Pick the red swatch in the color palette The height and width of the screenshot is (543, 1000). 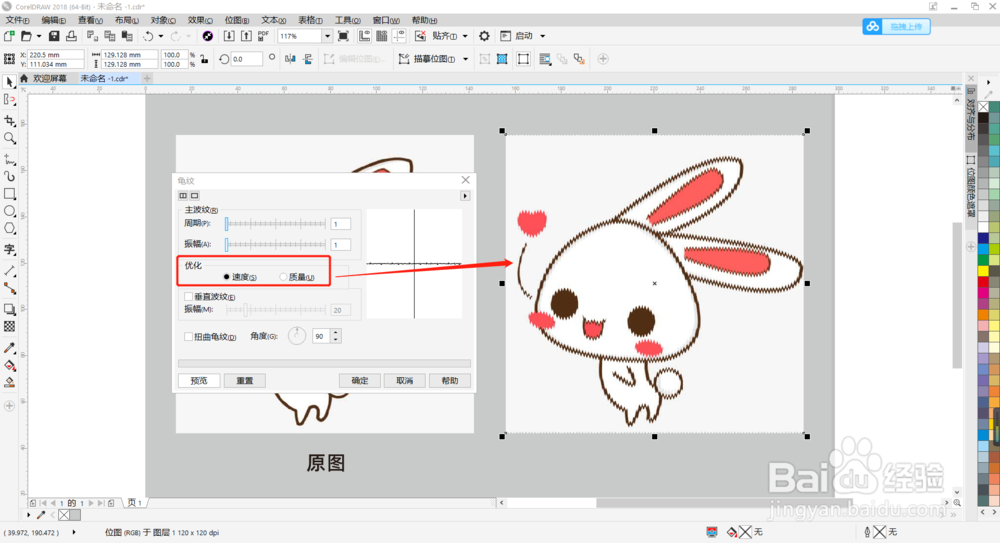tap(983, 281)
